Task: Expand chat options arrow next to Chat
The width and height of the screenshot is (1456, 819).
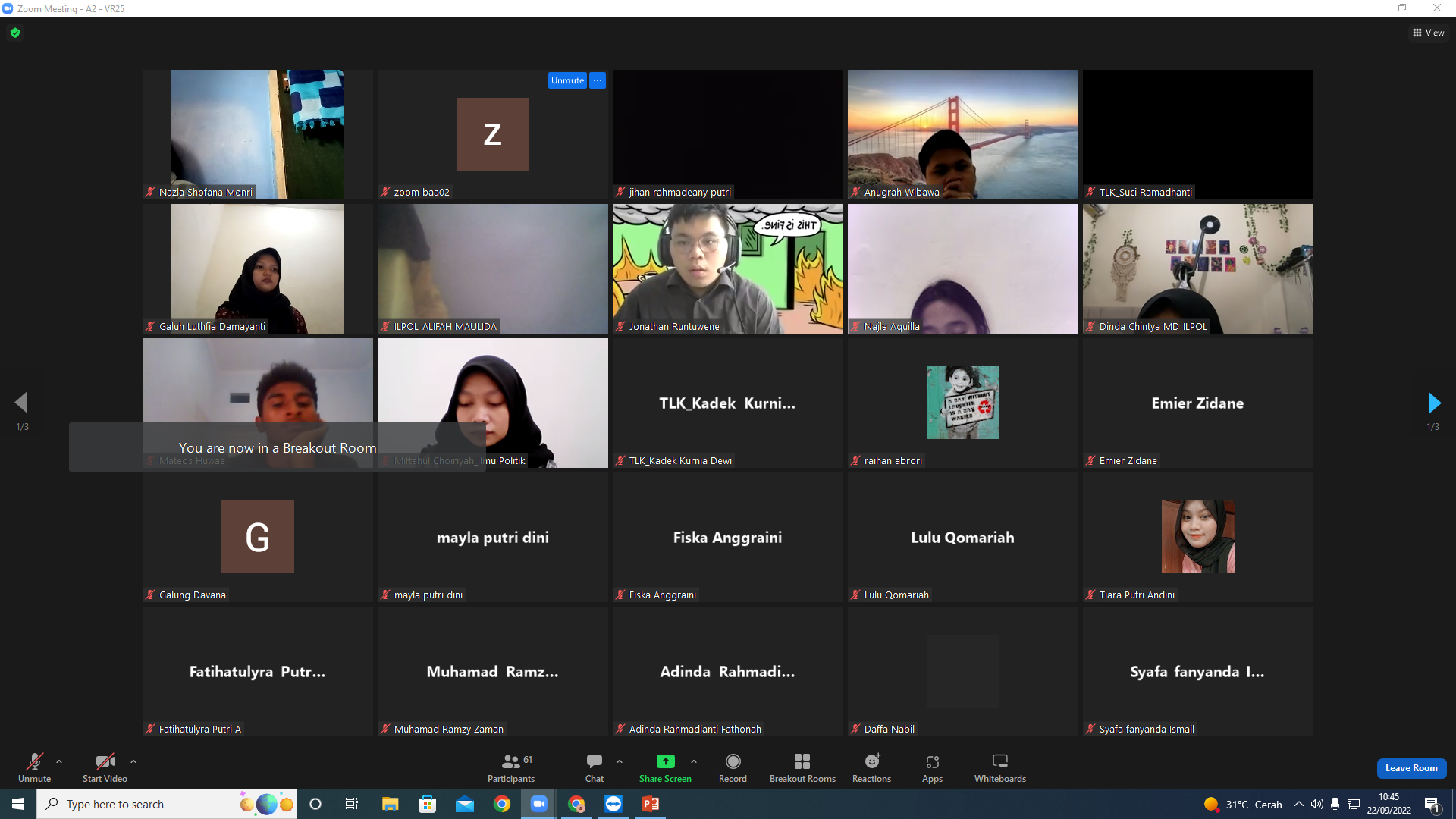Action: point(620,761)
